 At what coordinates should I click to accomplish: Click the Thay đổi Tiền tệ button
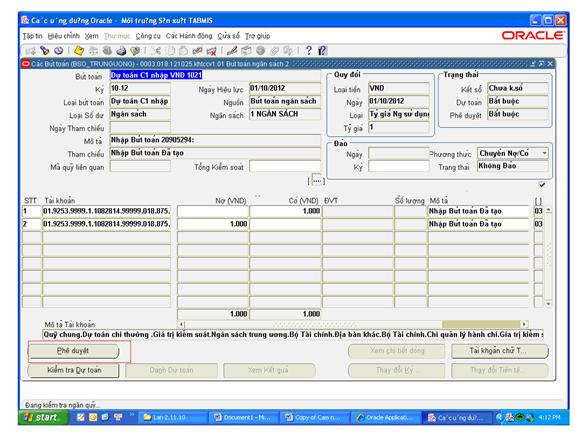pos(500,370)
